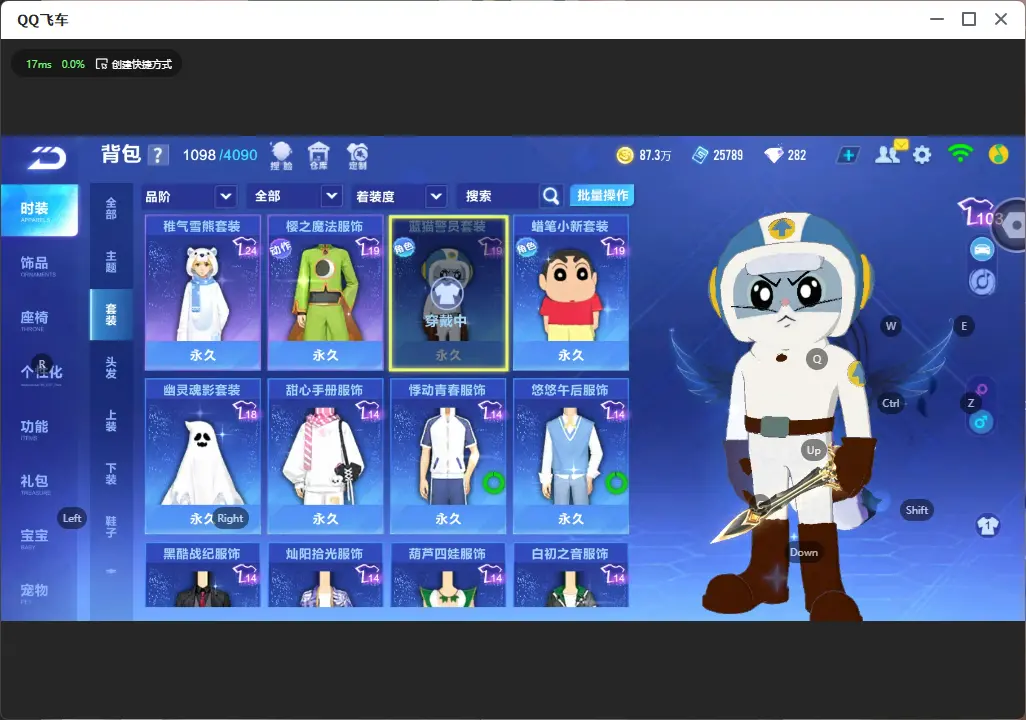Screen dimensions: 1026x720
Task: Select the worn 蓝猫警员套装 card
Action: click(448, 293)
